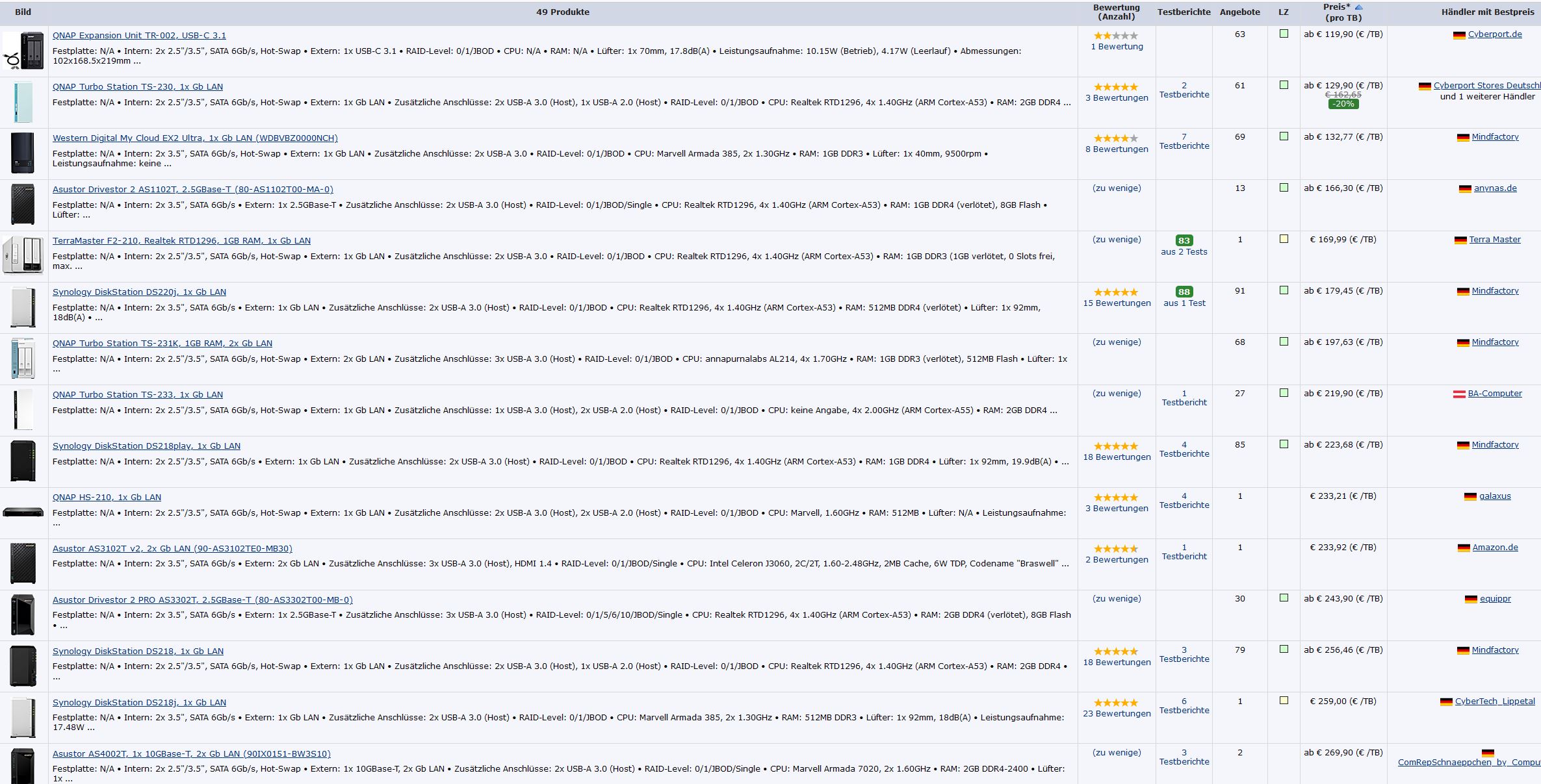Open the Mindfactory dealer link for DS220j
The image size is (1541, 784).
coord(1495,290)
